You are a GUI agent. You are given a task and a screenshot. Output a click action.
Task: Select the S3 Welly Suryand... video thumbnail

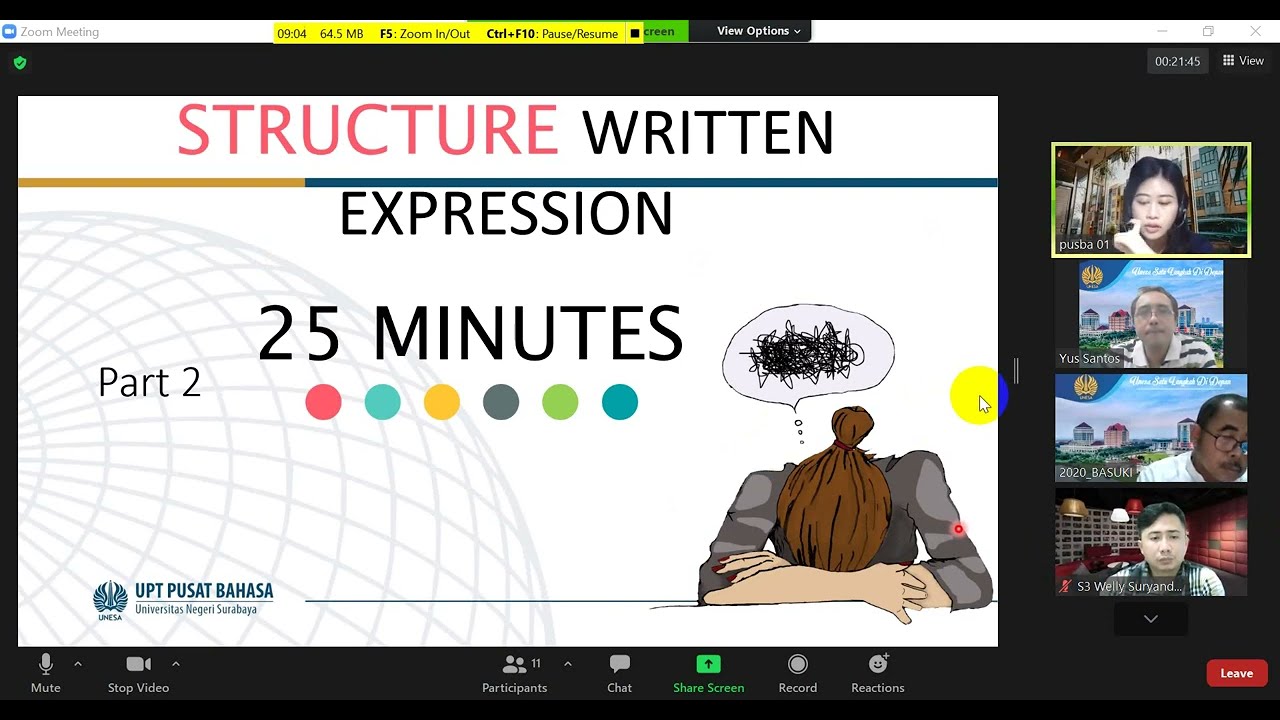(1151, 542)
